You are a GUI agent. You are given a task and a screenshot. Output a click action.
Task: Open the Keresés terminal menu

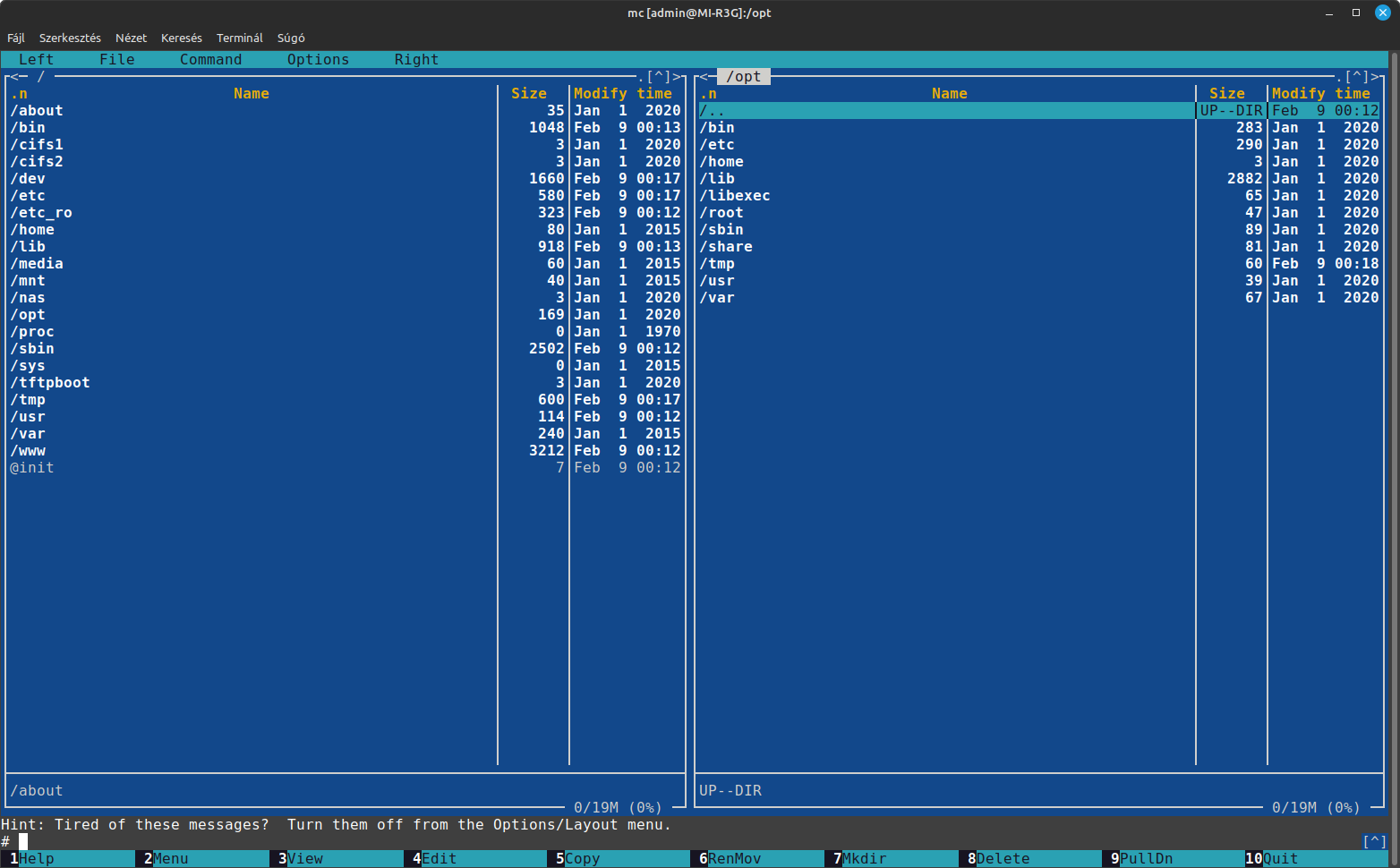(182, 38)
